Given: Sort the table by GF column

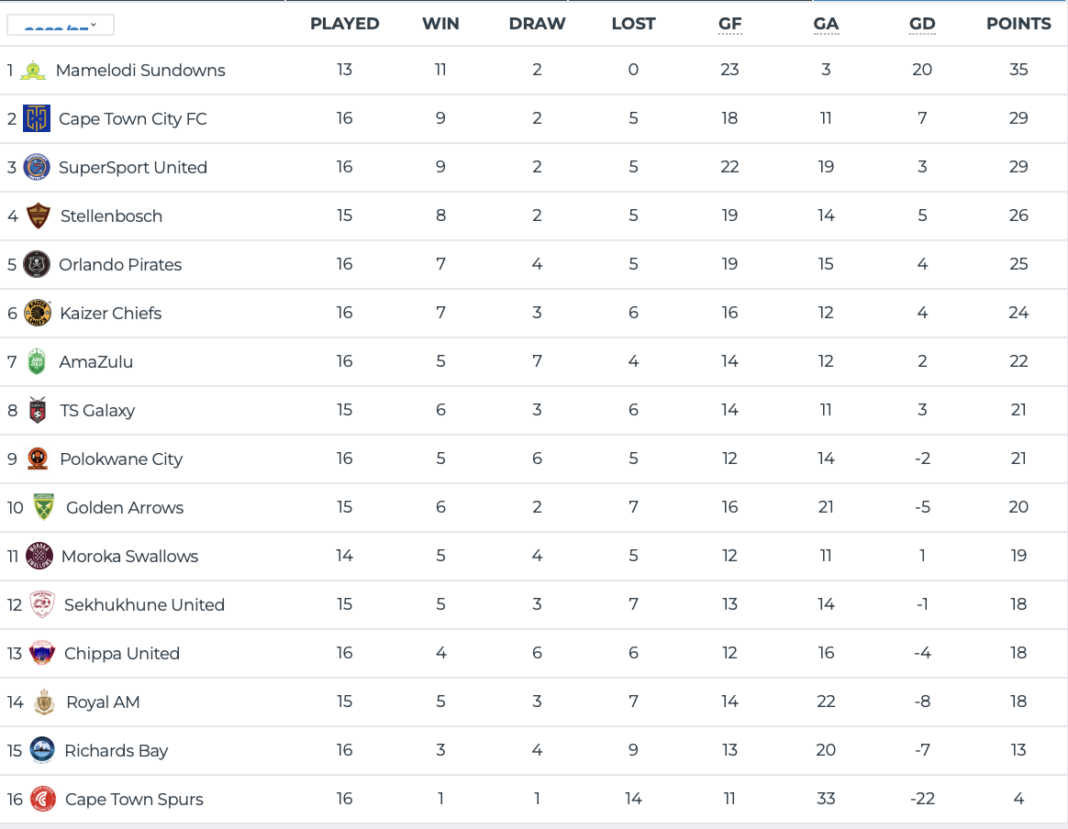Looking at the screenshot, I should 730,23.
